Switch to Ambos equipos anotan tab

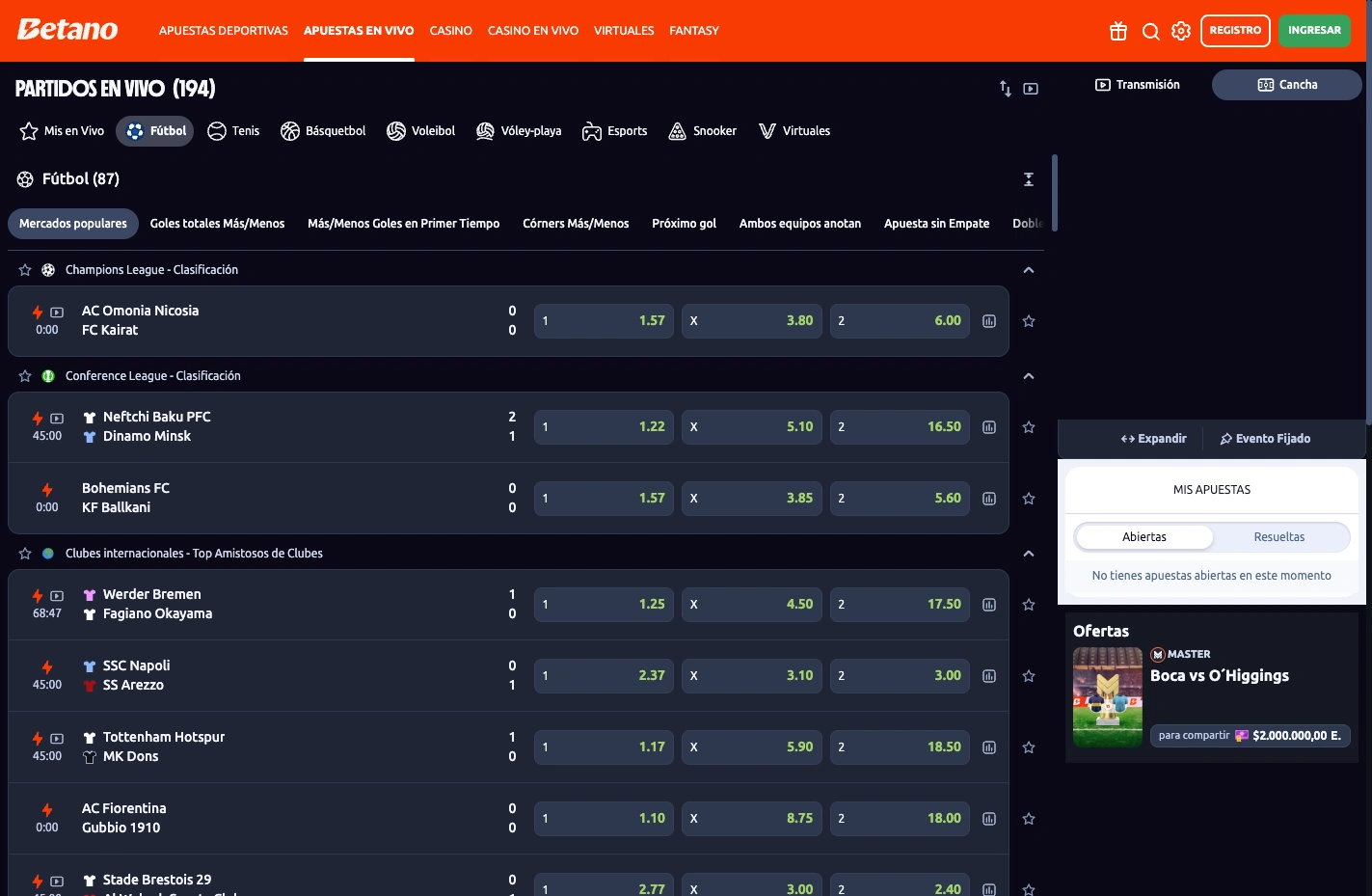tap(800, 224)
